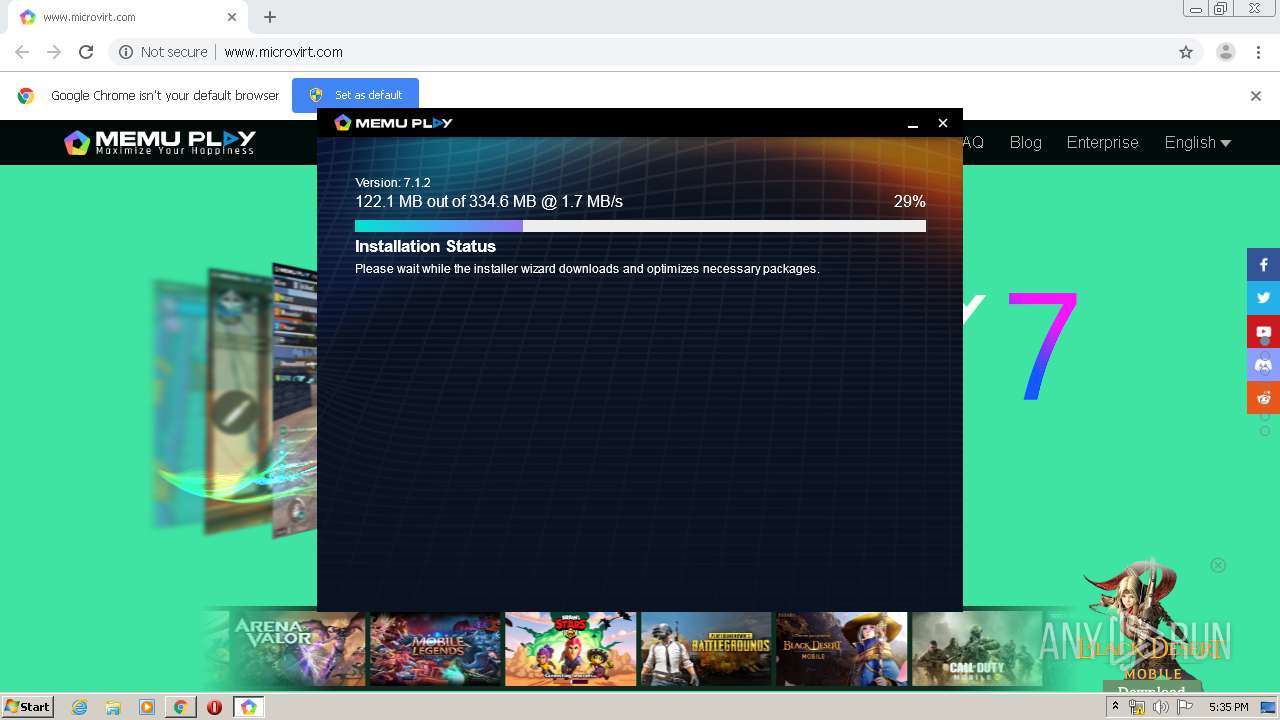
Task: Open network status tray icon
Action: pyautogui.click(x=1137, y=707)
